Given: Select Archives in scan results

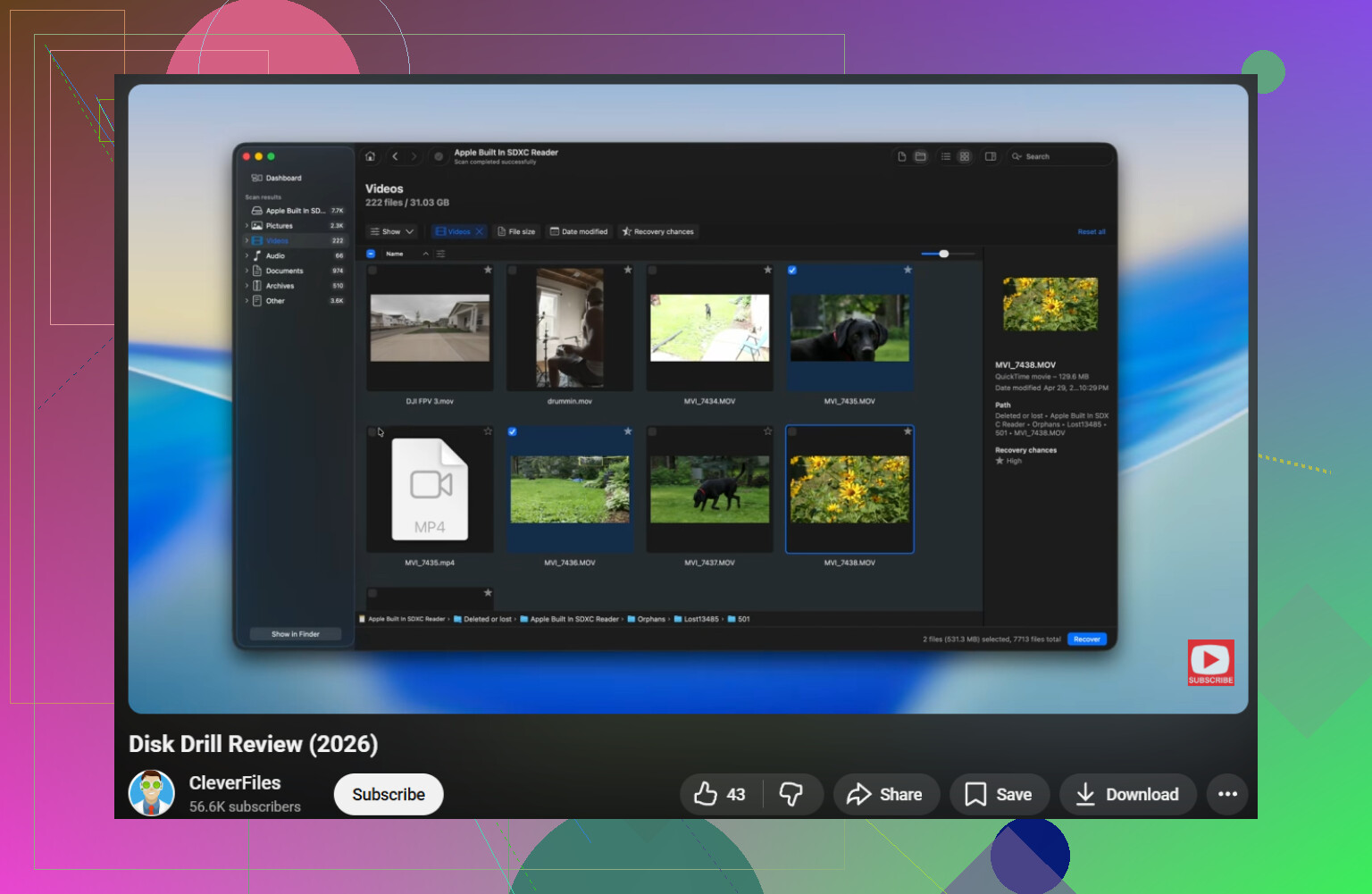Looking at the screenshot, I should pyautogui.click(x=295, y=286).
